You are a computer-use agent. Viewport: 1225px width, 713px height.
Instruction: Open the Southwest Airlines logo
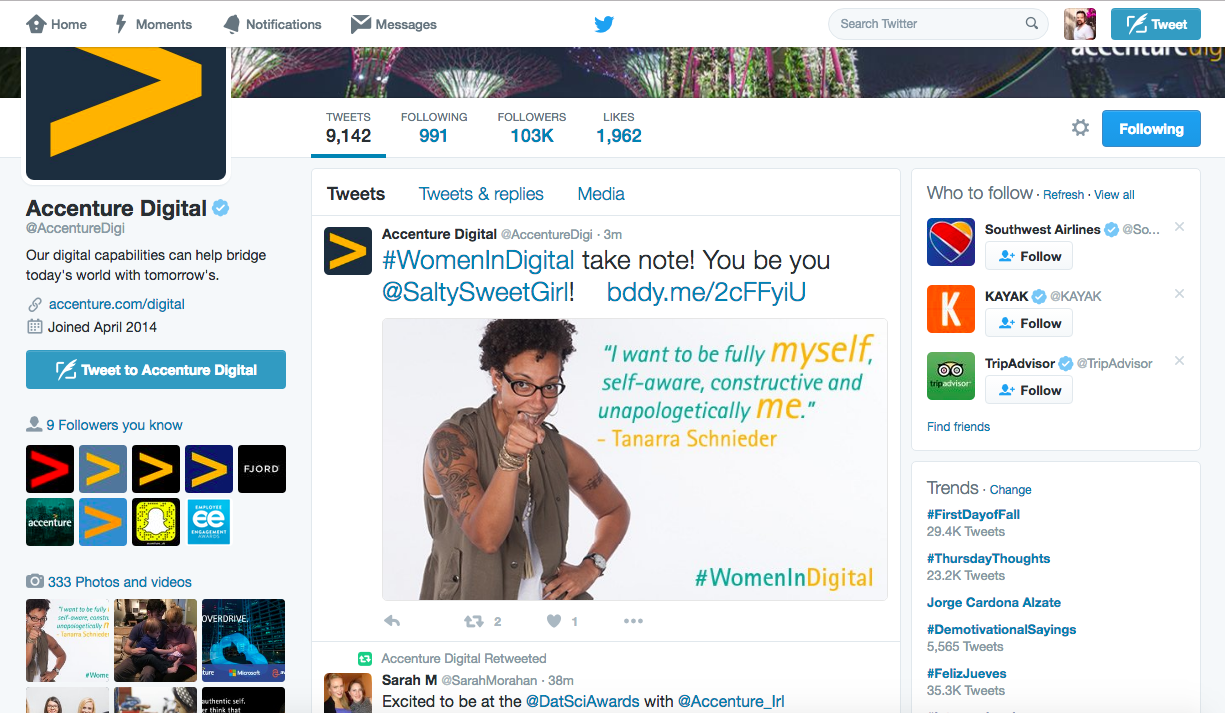(x=951, y=242)
